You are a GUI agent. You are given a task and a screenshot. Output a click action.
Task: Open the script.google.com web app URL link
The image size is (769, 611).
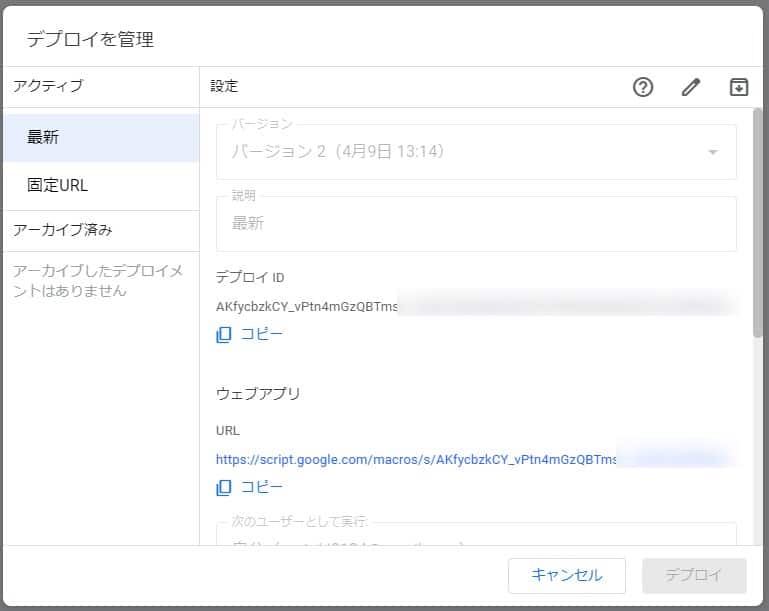[416, 459]
